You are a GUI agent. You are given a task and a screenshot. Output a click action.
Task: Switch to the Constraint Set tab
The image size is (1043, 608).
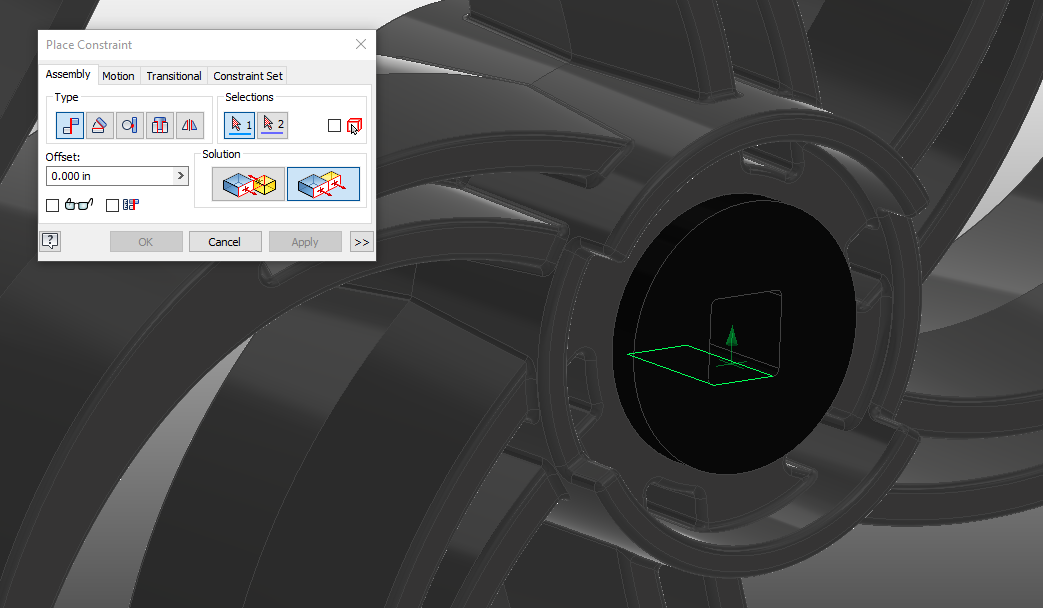[247, 76]
